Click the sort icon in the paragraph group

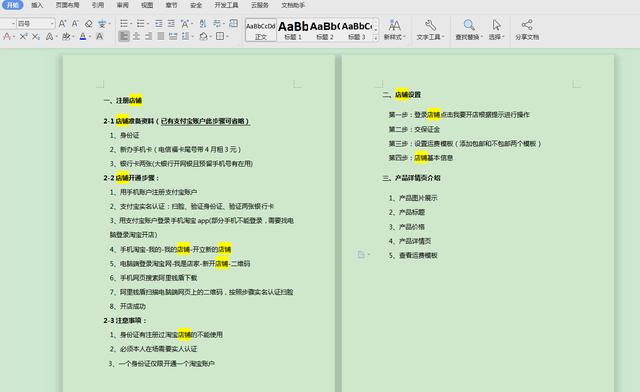click(203, 24)
